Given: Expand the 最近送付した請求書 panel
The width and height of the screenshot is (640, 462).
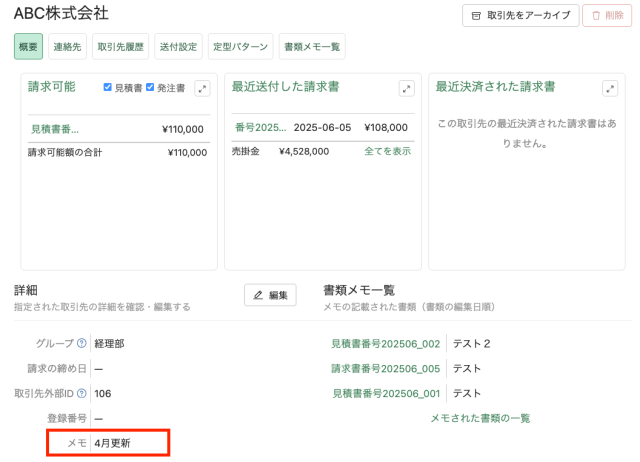Looking at the screenshot, I should coord(406,88).
